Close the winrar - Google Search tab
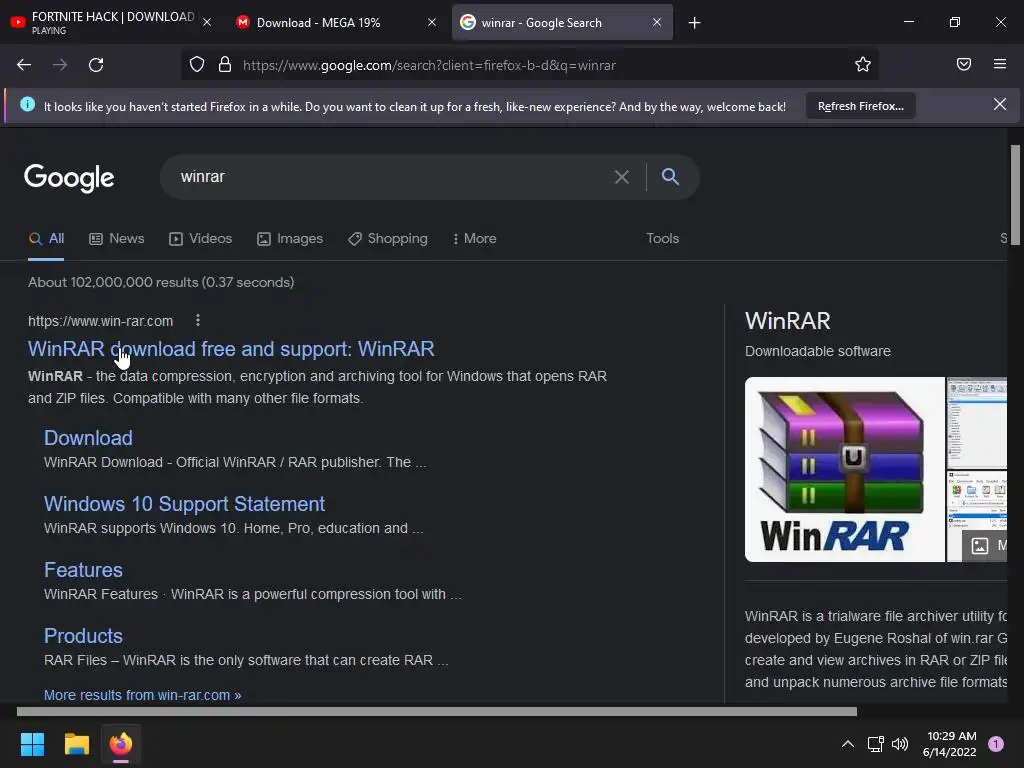Image resolution: width=1024 pixels, height=768 pixels. tap(657, 22)
